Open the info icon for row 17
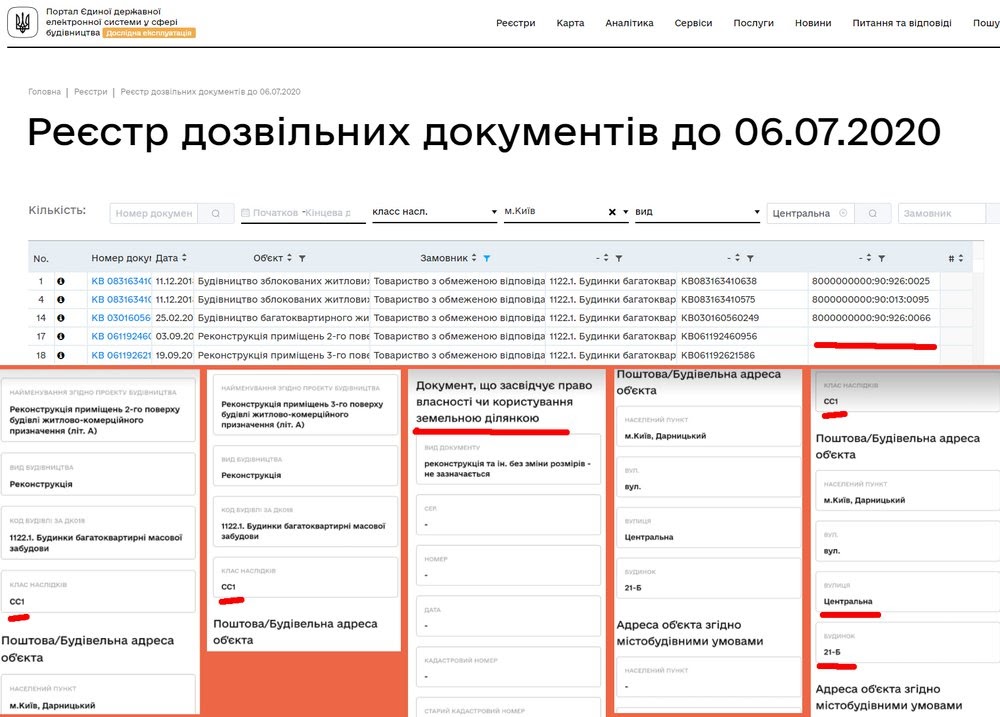 [61, 336]
